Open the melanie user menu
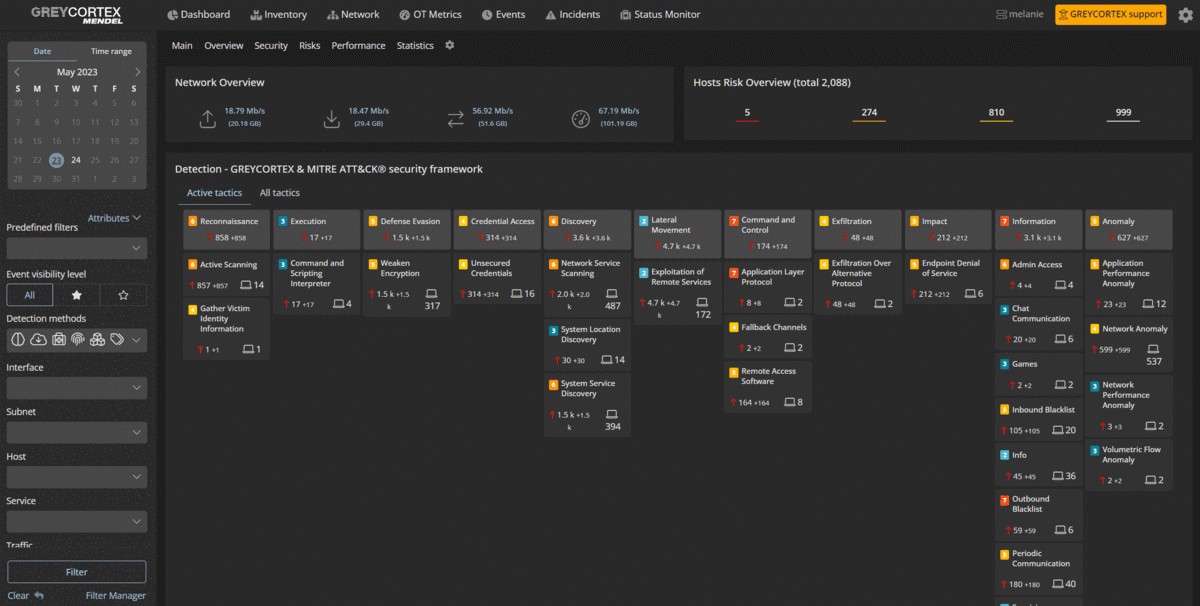This screenshot has width=1200, height=606. tap(1021, 14)
